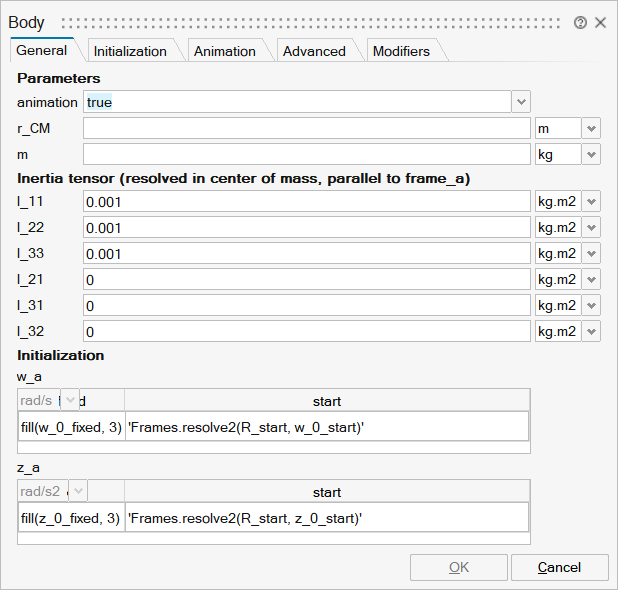Focus the m mass input field
618x590 pixels.
(x=305, y=154)
